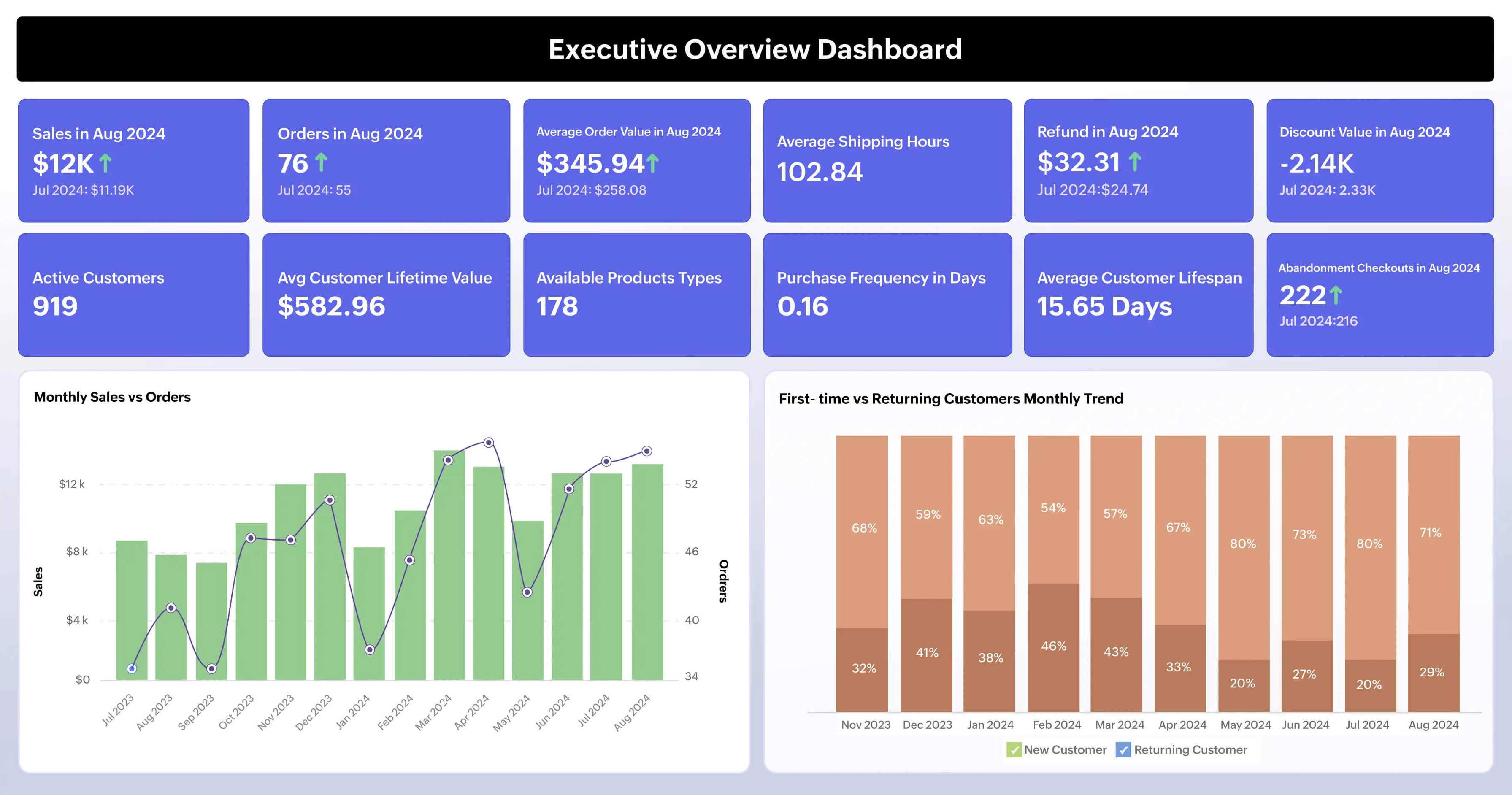This screenshot has height=795, width=1512.
Task: Click the $12 k sales axis label
Action: tap(72, 484)
